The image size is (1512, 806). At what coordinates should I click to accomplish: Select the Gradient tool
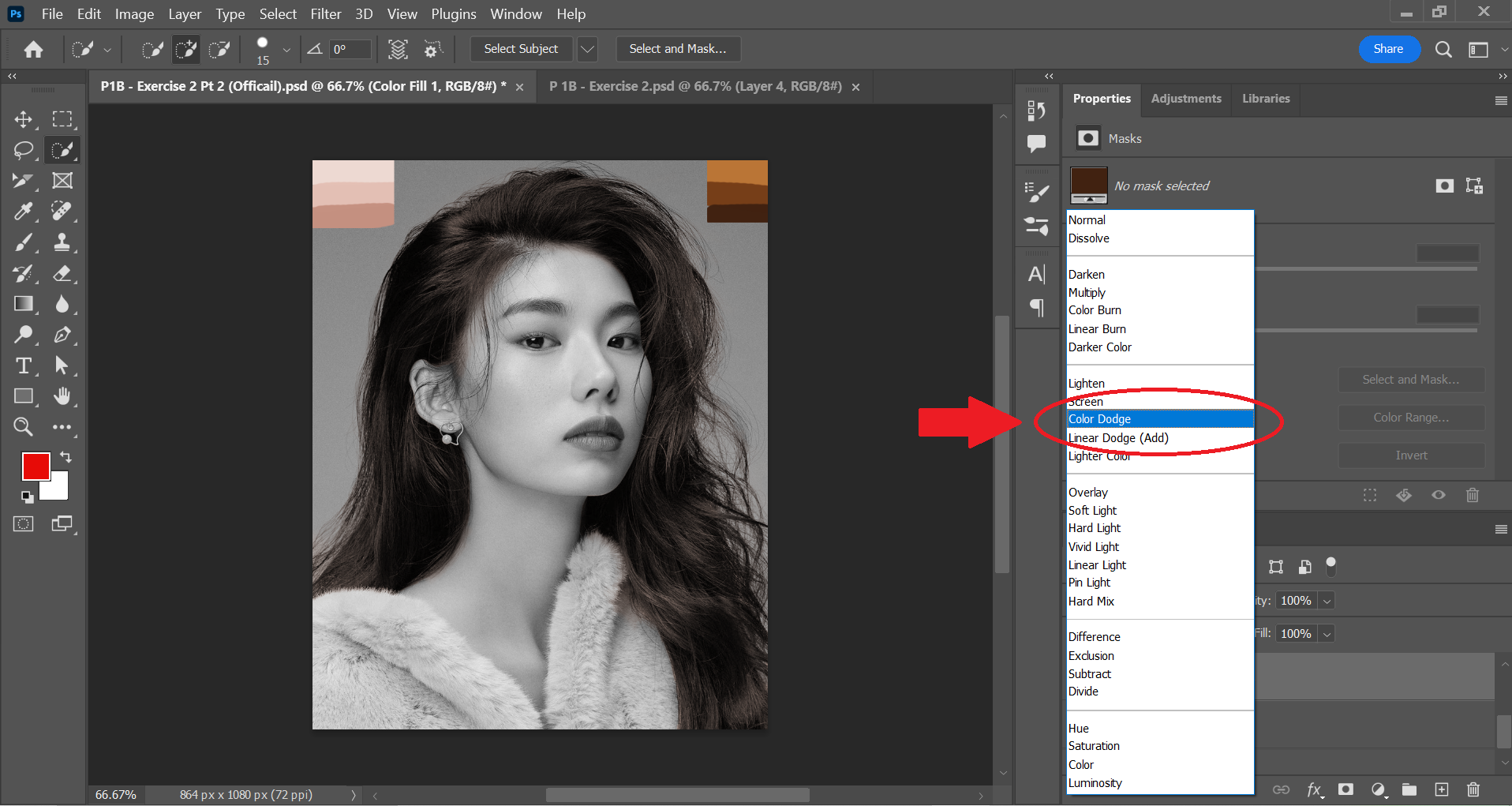tap(24, 304)
